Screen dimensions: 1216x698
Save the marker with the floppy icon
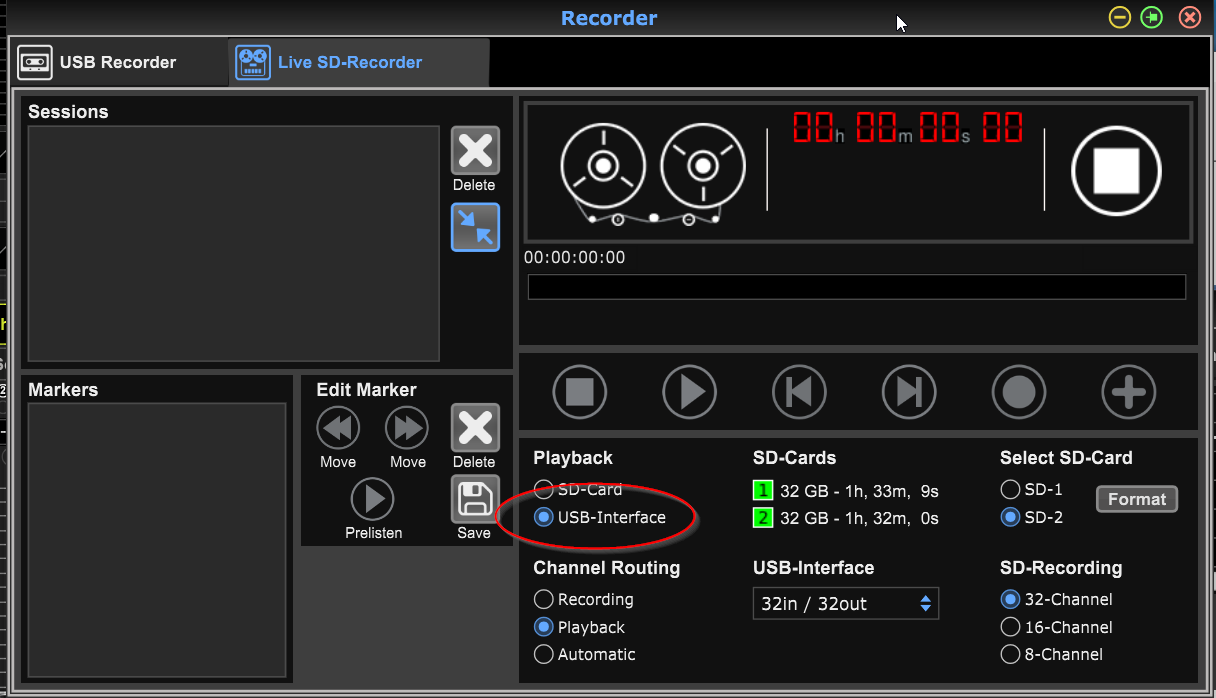(x=475, y=499)
